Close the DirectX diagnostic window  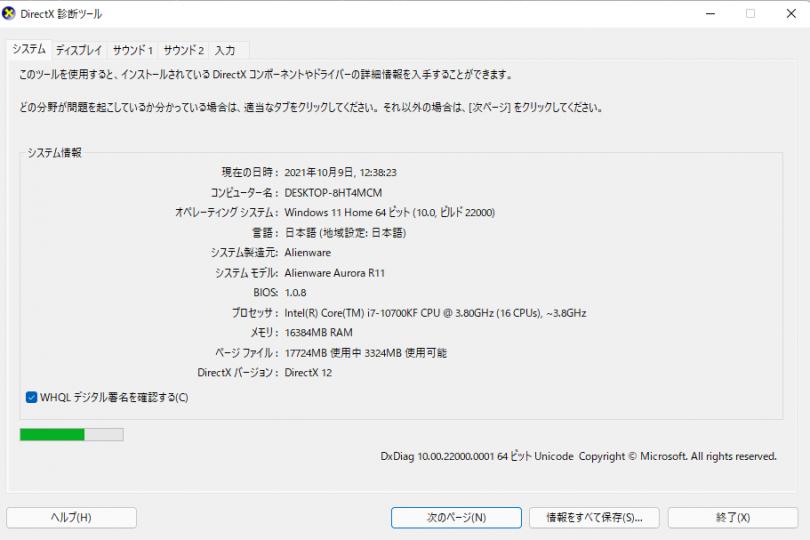791,14
